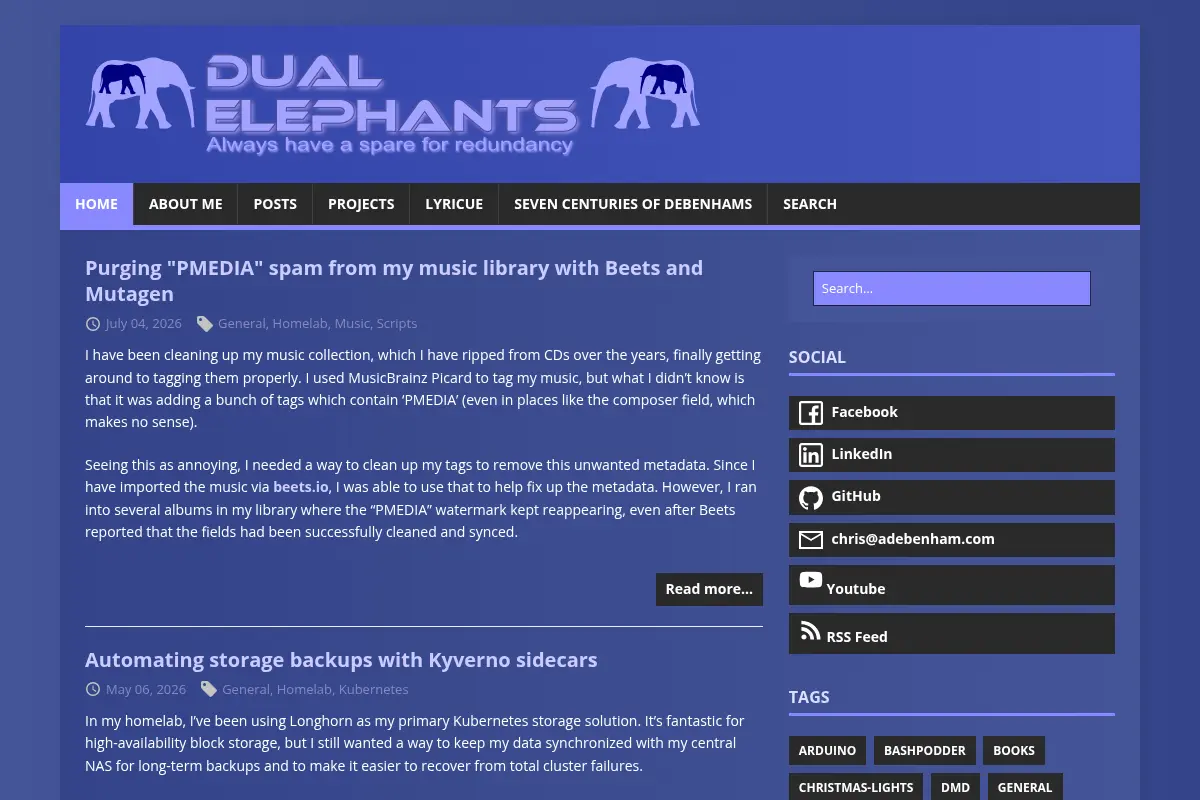Click the Dual Elephants site title
This screenshot has height=800, width=1200.
tap(392, 94)
